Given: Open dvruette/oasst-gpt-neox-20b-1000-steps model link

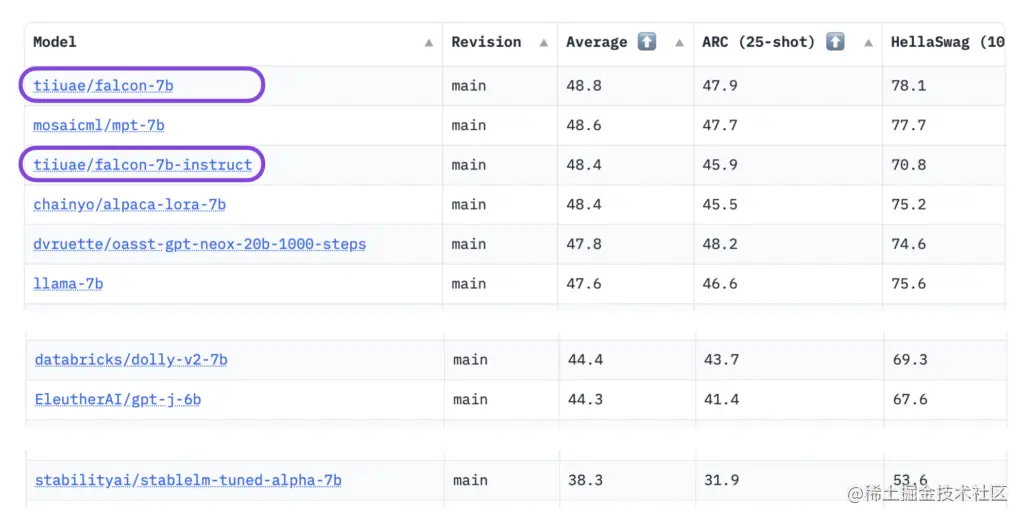Looking at the screenshot, I should click(199, 244).
